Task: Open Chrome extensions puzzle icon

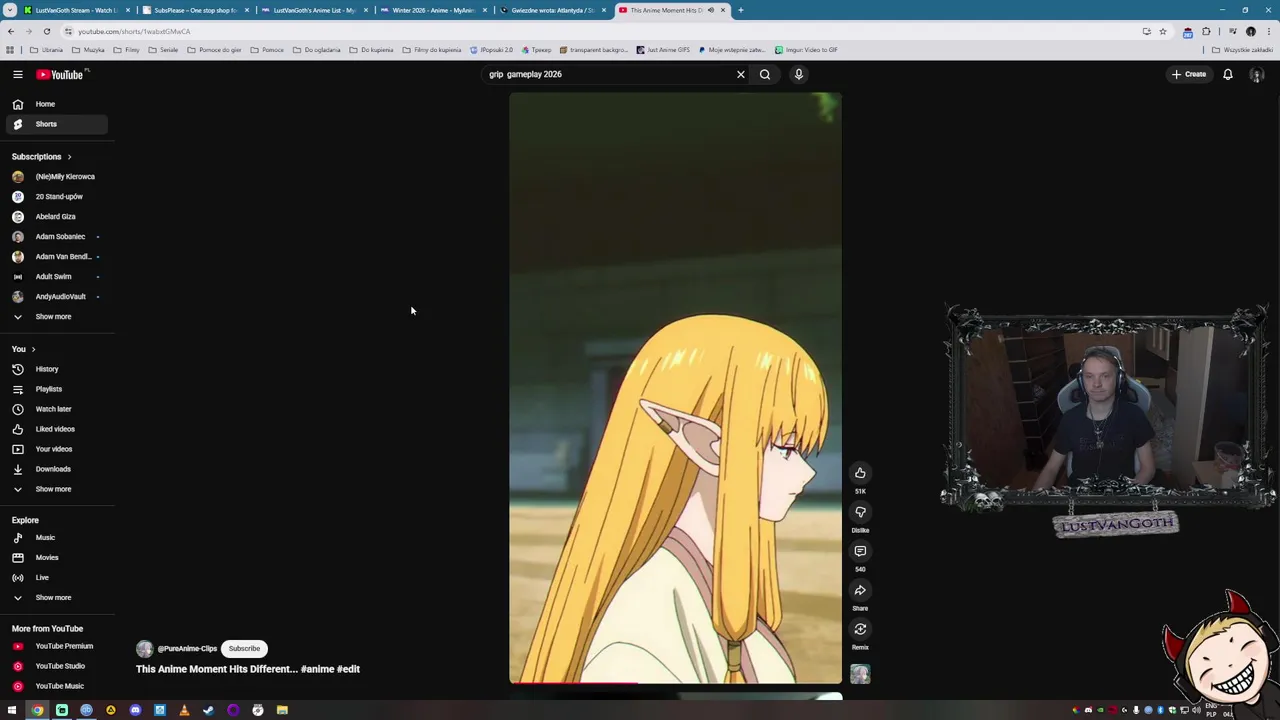Action: pos(1206,31)
